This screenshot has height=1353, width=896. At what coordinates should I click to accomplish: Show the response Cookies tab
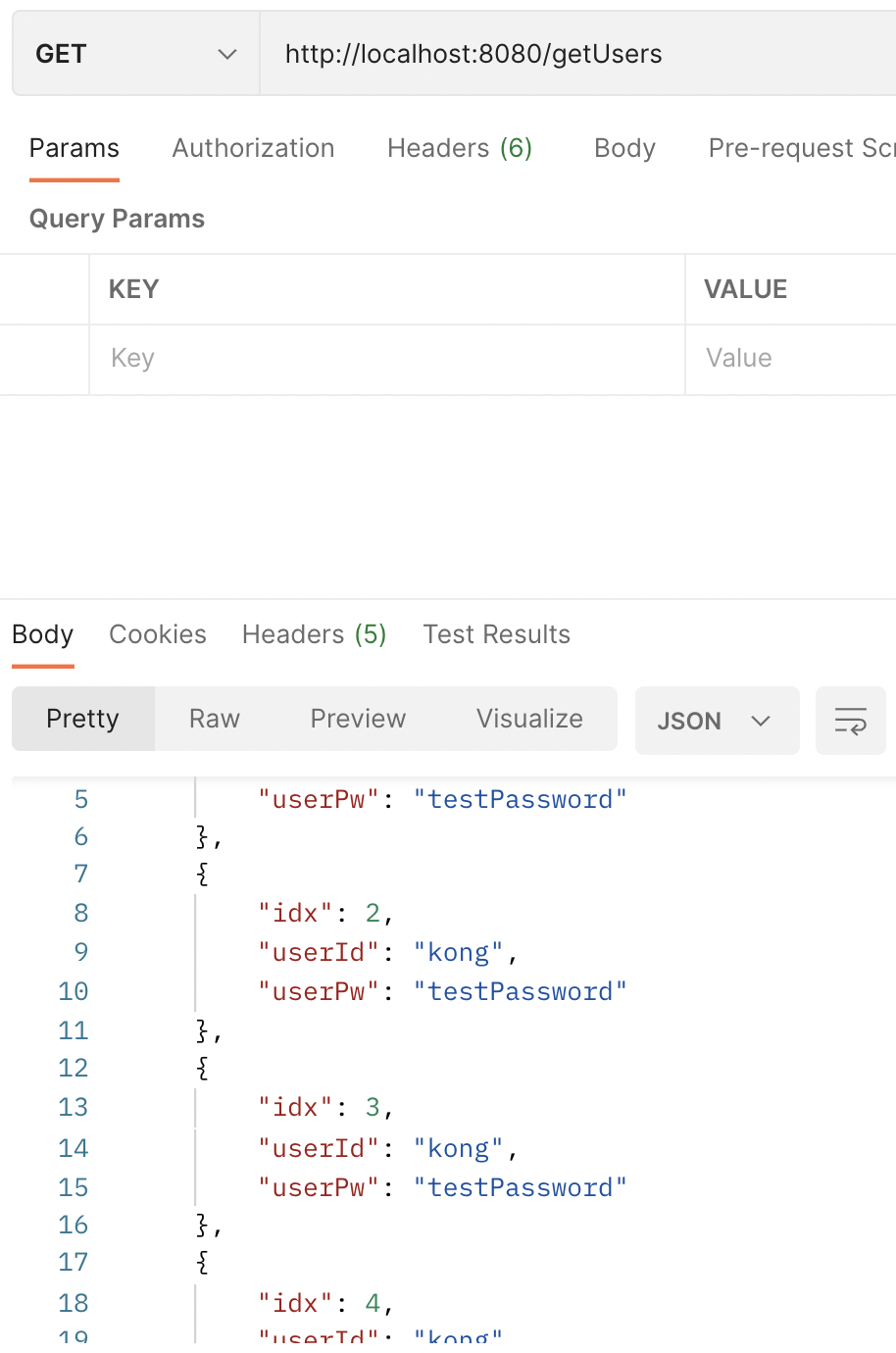tap(158, 634)
